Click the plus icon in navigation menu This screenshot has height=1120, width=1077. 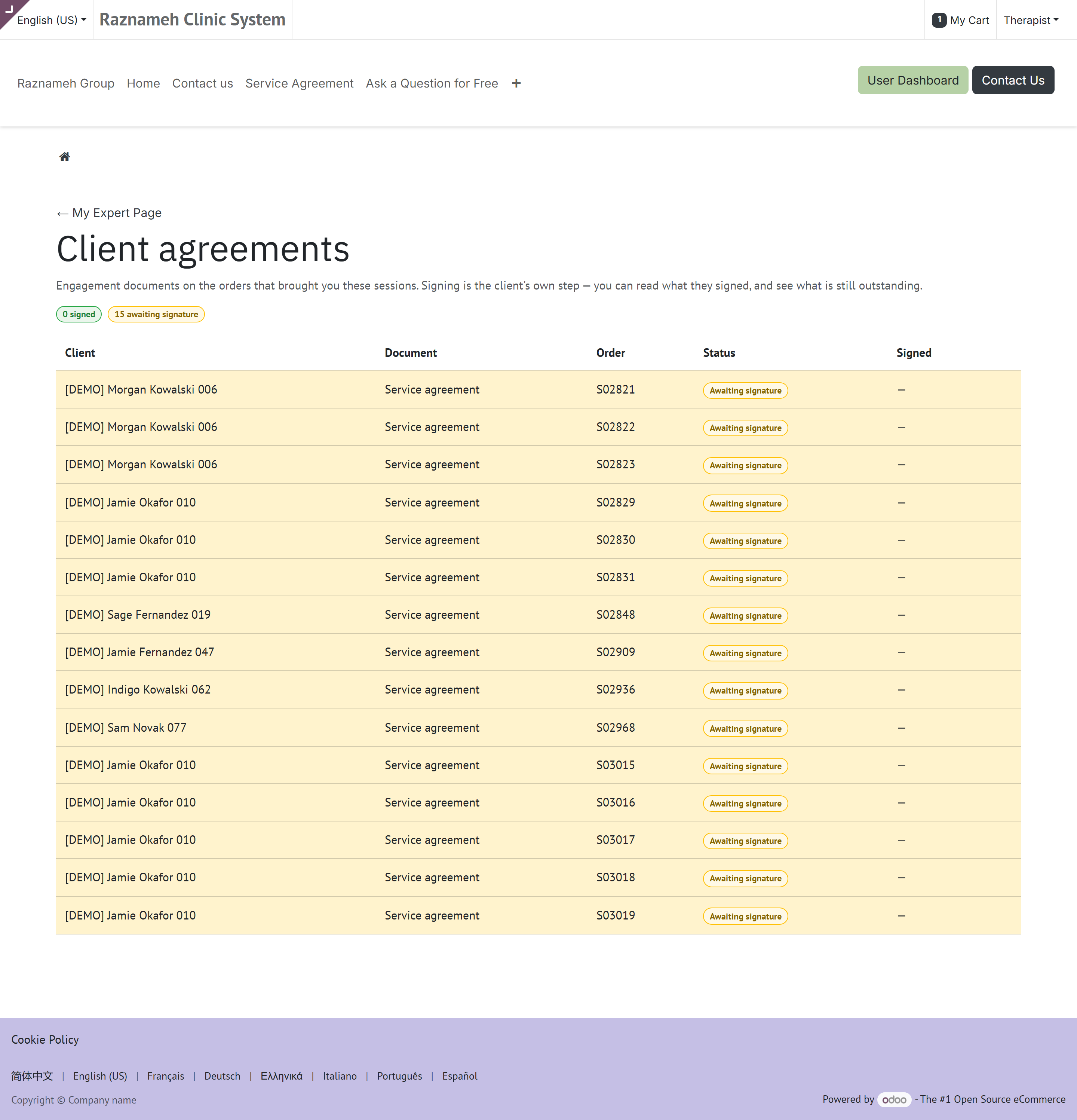[x=516, y=83]
